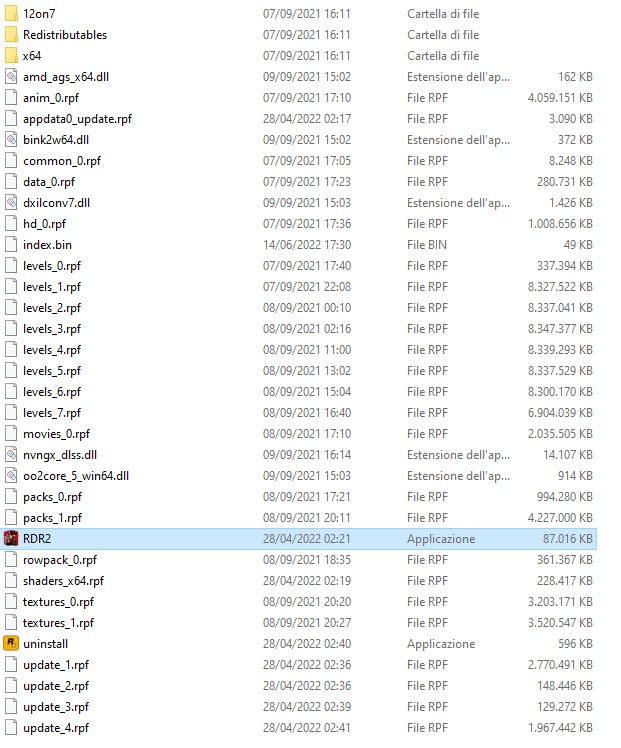The width and height of the screenshot is (621, 748).
Task: Select the file name appdata0_update.rpf
Action: 77,119
